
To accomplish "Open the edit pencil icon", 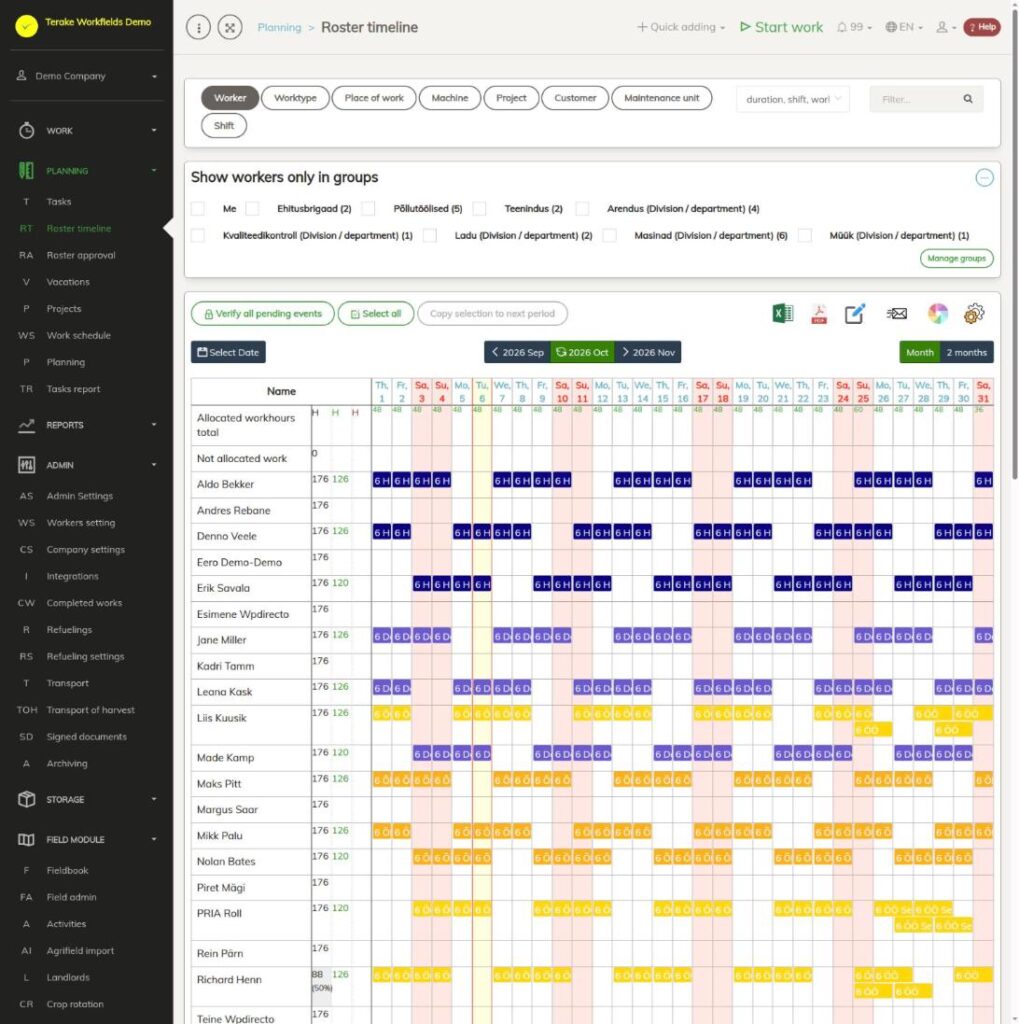I will (855, 314).
